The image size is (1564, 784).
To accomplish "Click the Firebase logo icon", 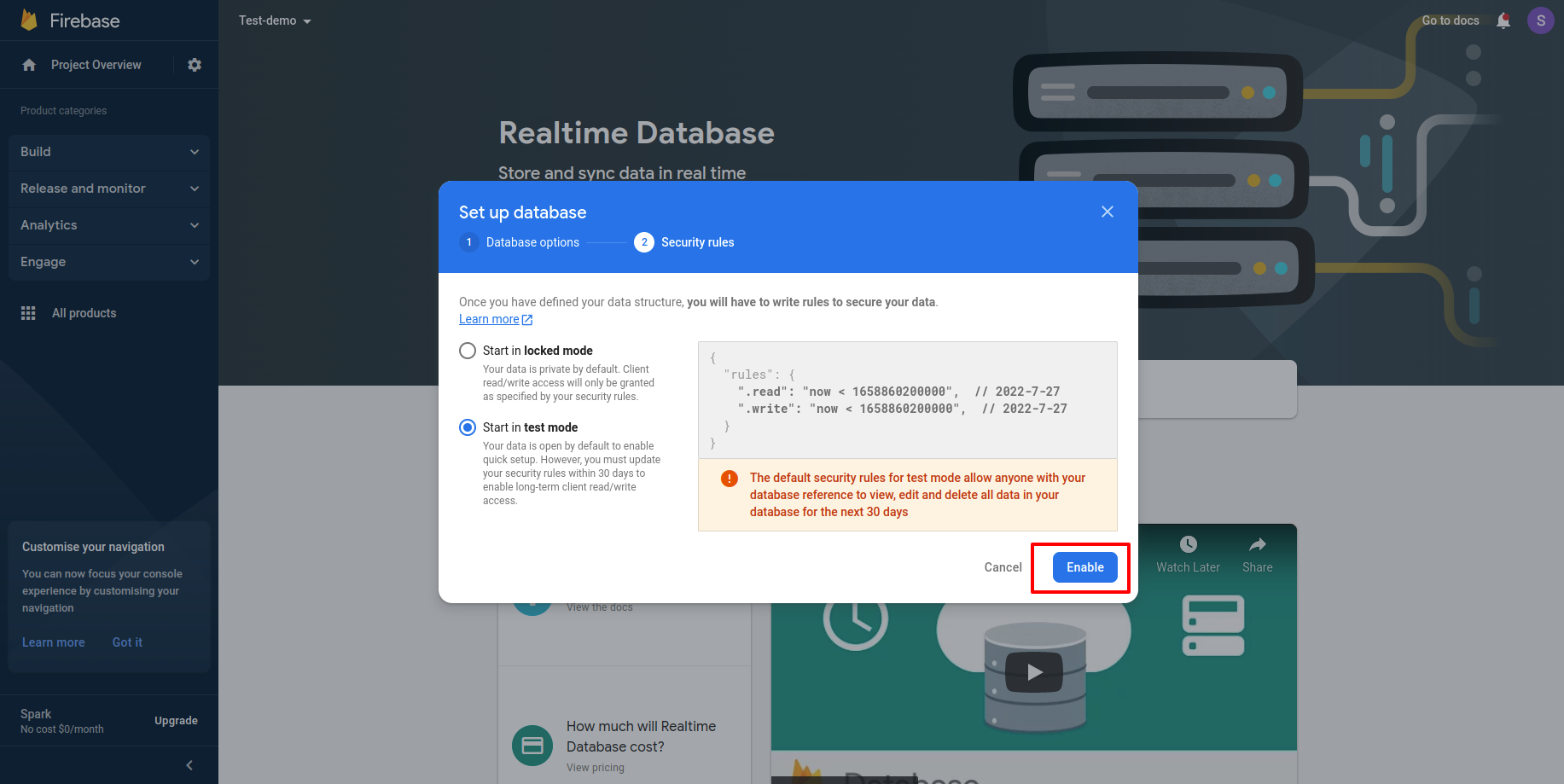I will click(29, 20).
